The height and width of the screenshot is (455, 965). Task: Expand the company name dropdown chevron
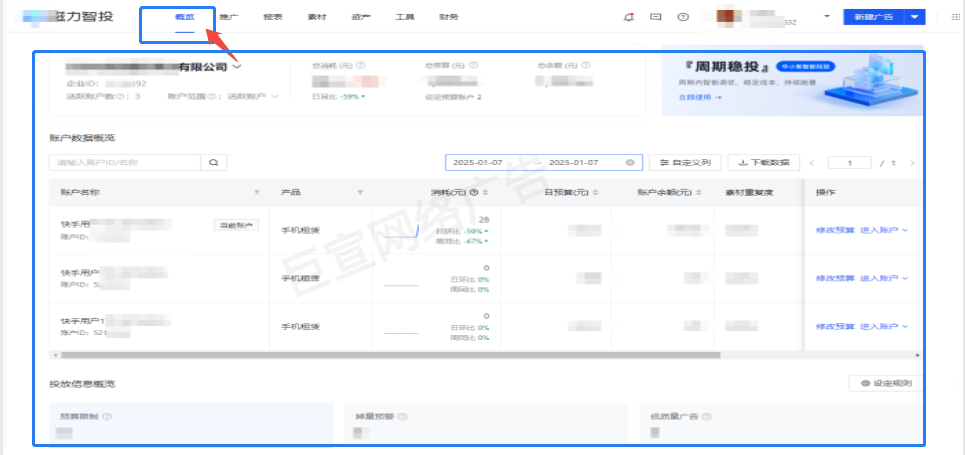click(x=237, y=66)
